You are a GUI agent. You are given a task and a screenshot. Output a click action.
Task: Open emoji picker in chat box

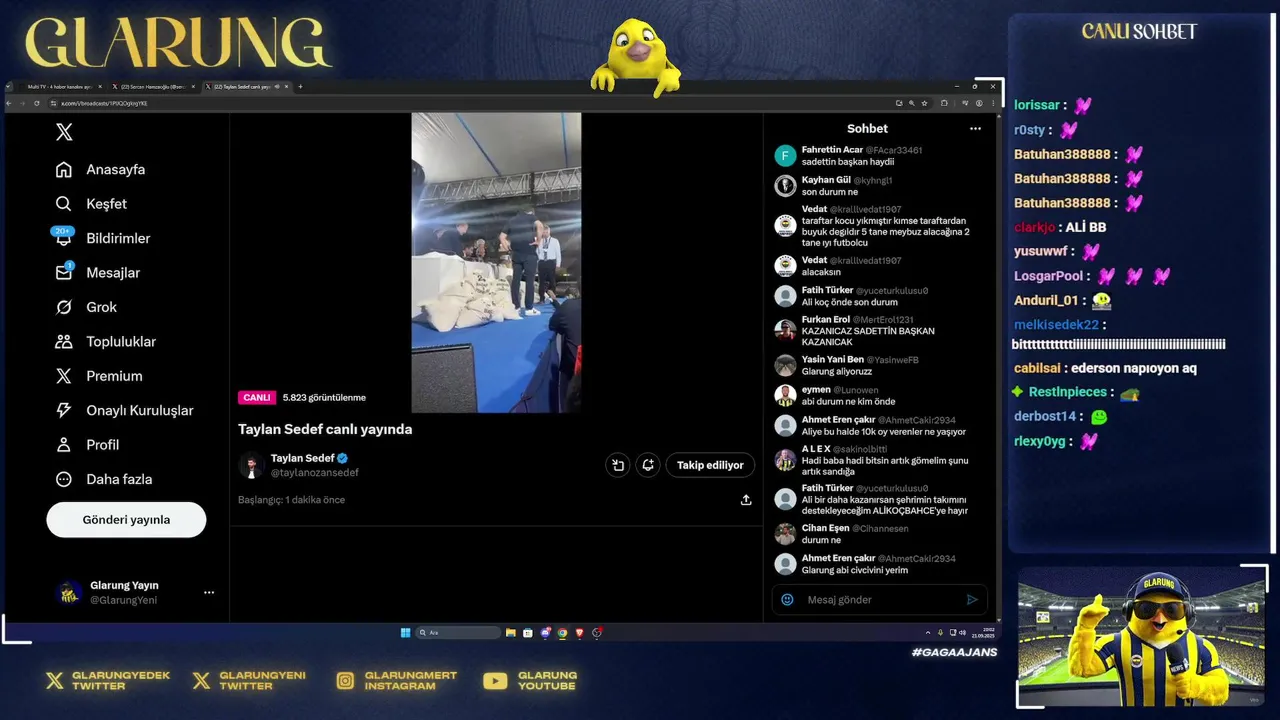(787, 600)
